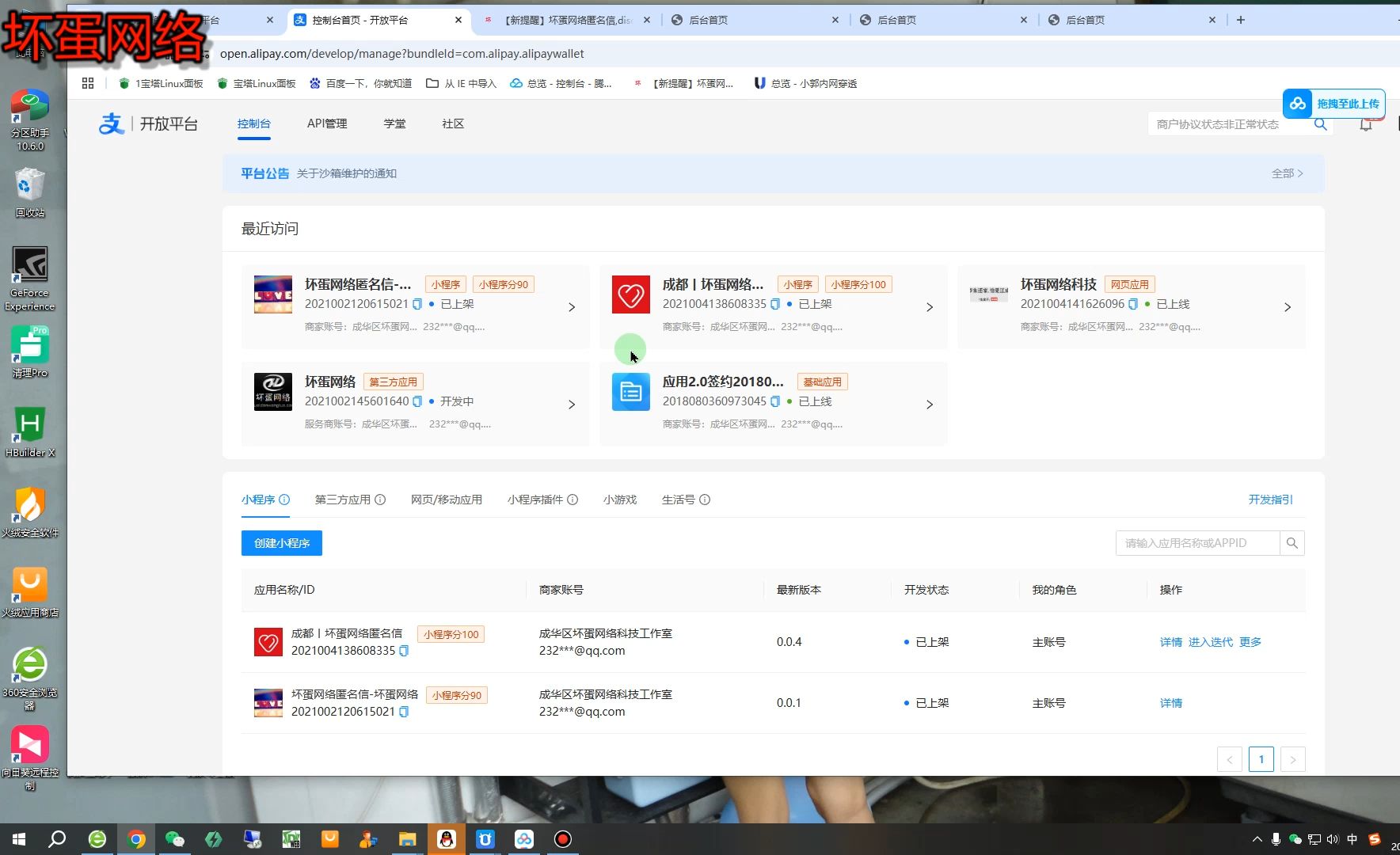
Task: Open 成都丨坏蛋网络 recent card arrow
Action: point(930,307)
